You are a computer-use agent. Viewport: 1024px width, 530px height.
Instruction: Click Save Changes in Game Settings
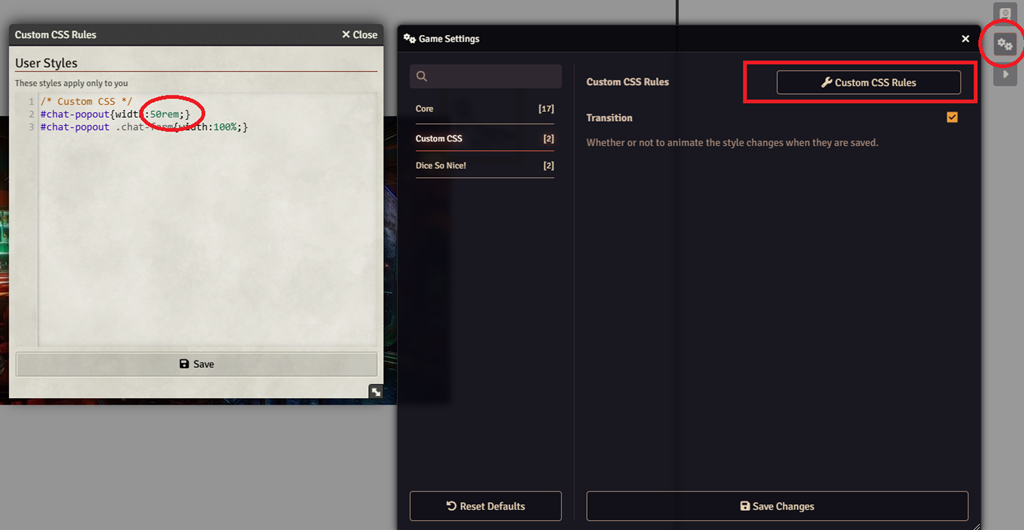(x=777, y=506)
